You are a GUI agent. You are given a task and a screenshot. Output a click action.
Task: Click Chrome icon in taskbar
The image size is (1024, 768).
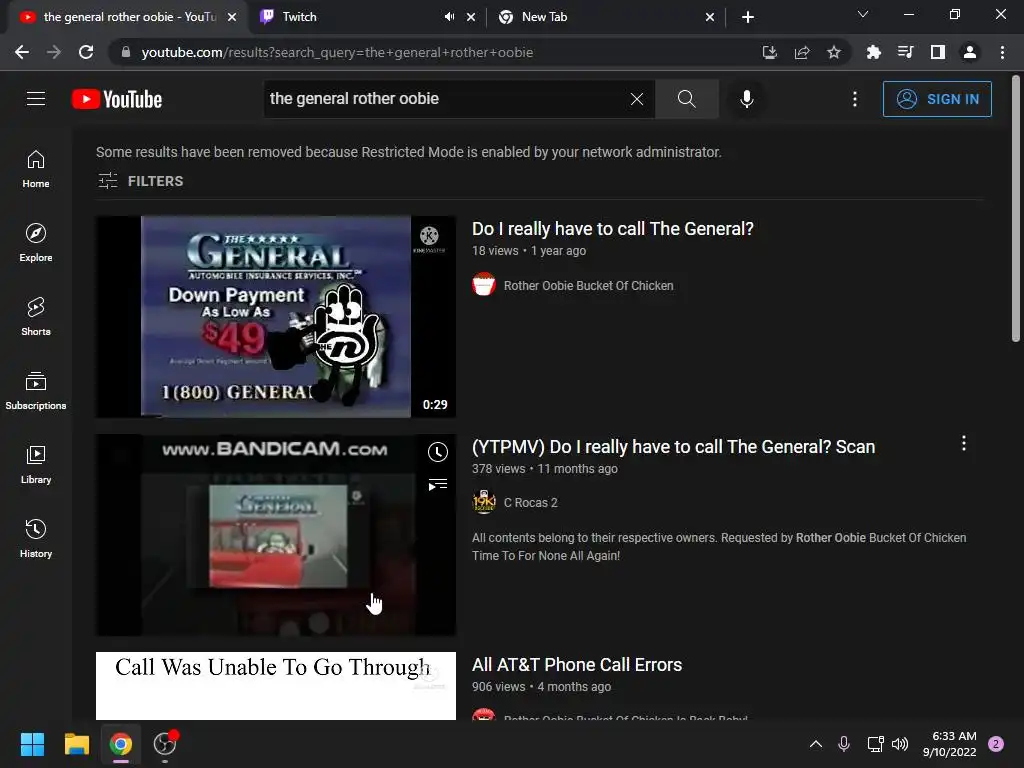[121, 744]
